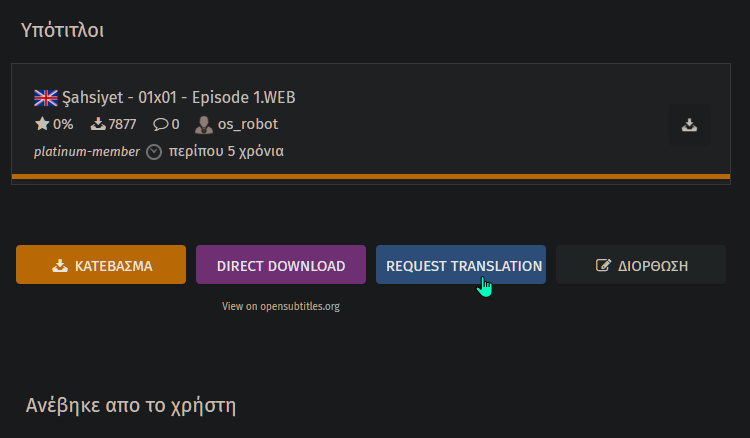Open the os_robot uploader profile name
The height and width of the screenshot is (438, 750).
point(248,124)
